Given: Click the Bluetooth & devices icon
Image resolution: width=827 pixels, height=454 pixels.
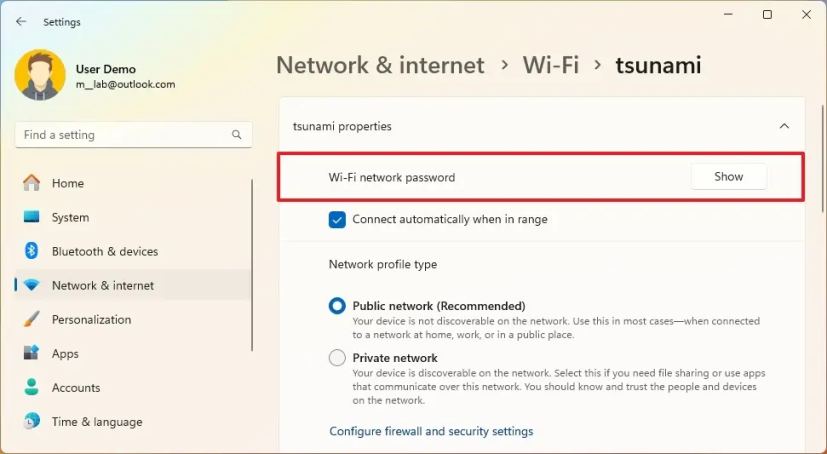Looking at the screenshot, I should 32,251.
